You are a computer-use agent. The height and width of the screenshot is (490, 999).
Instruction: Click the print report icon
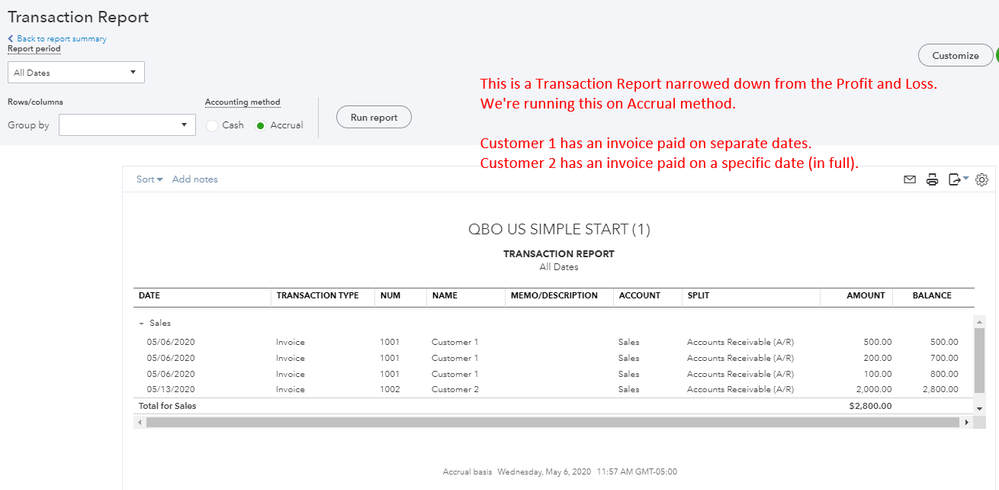click(x=932, y=180)
